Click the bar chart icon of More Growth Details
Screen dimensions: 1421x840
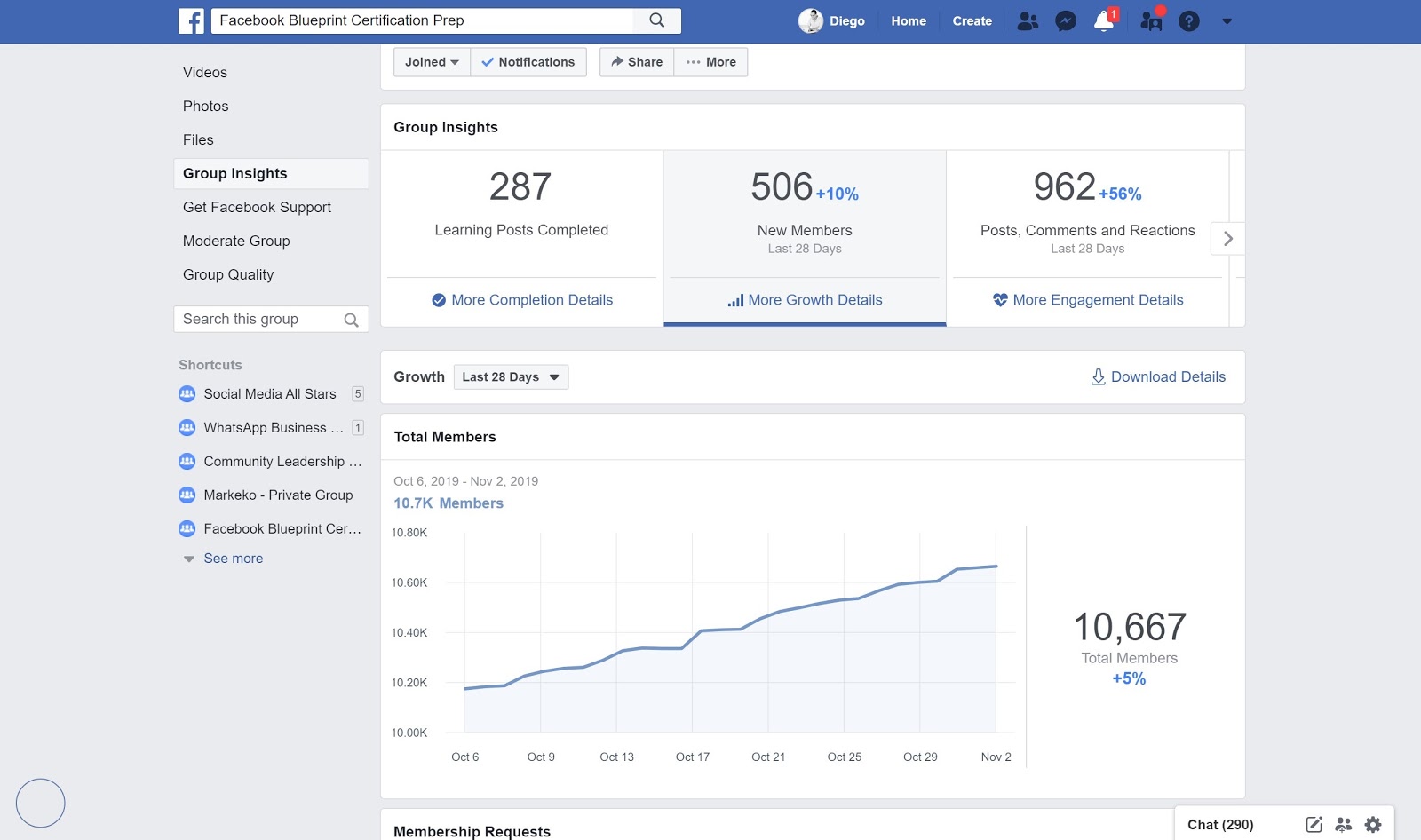[735, 300]
